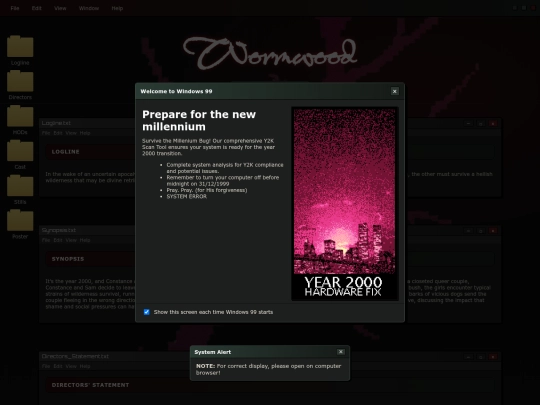Open the Poster desktop folder
This screenshot has width=540, height=405.
[20, 224]
